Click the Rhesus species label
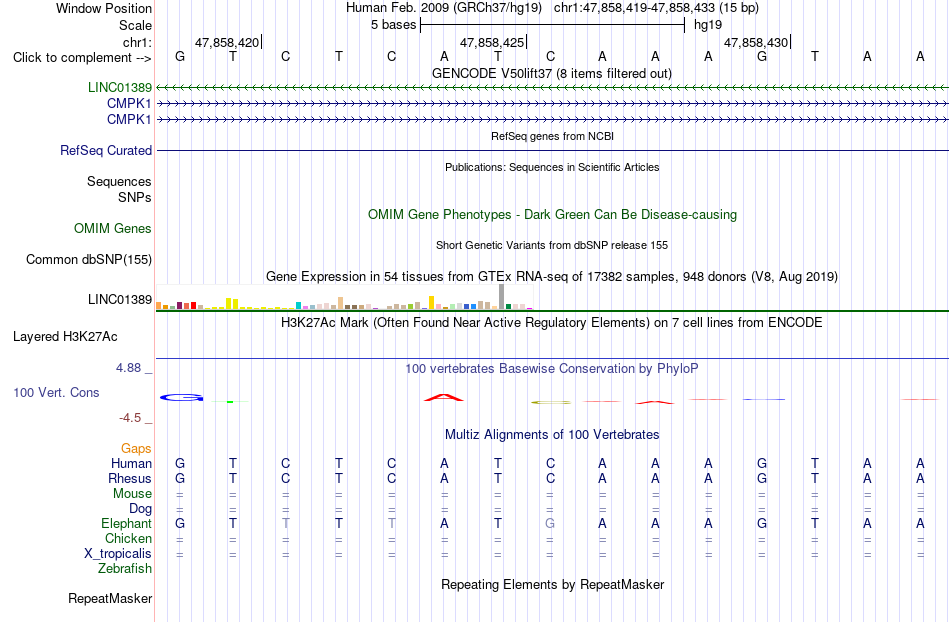 tap(130, 478)
